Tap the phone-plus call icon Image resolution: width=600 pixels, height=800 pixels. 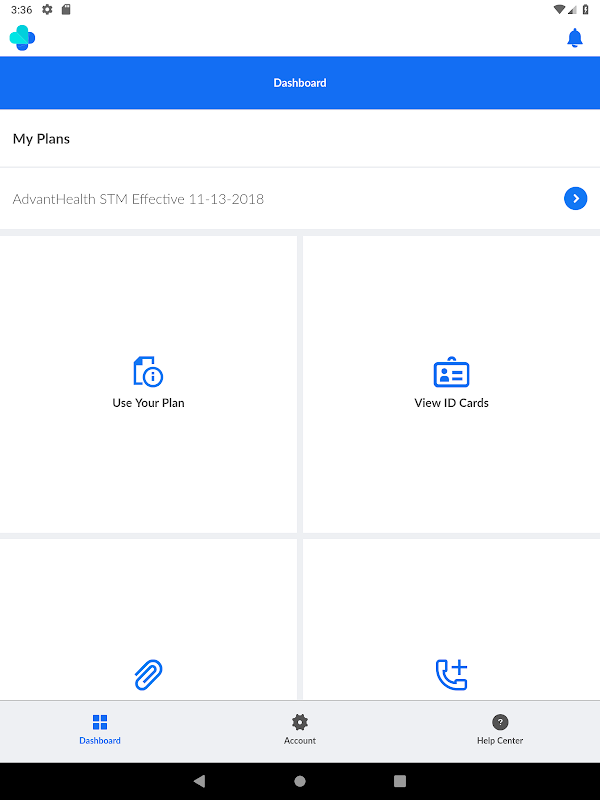coord(452,674)
